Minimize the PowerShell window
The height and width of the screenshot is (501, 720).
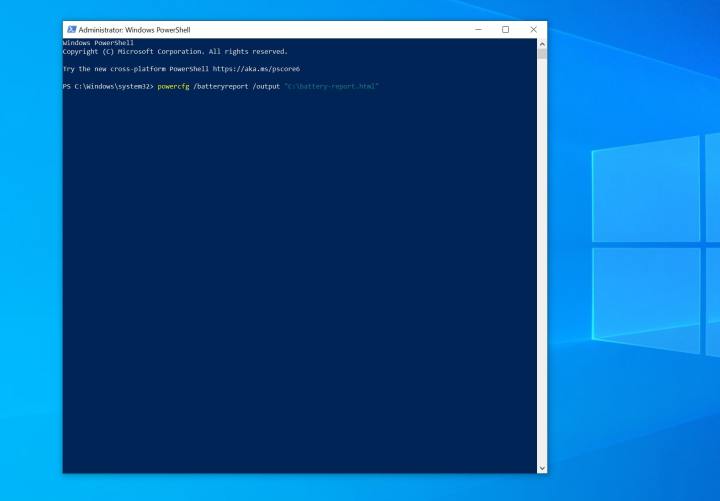pyautogui.click(x=478, y=30)
